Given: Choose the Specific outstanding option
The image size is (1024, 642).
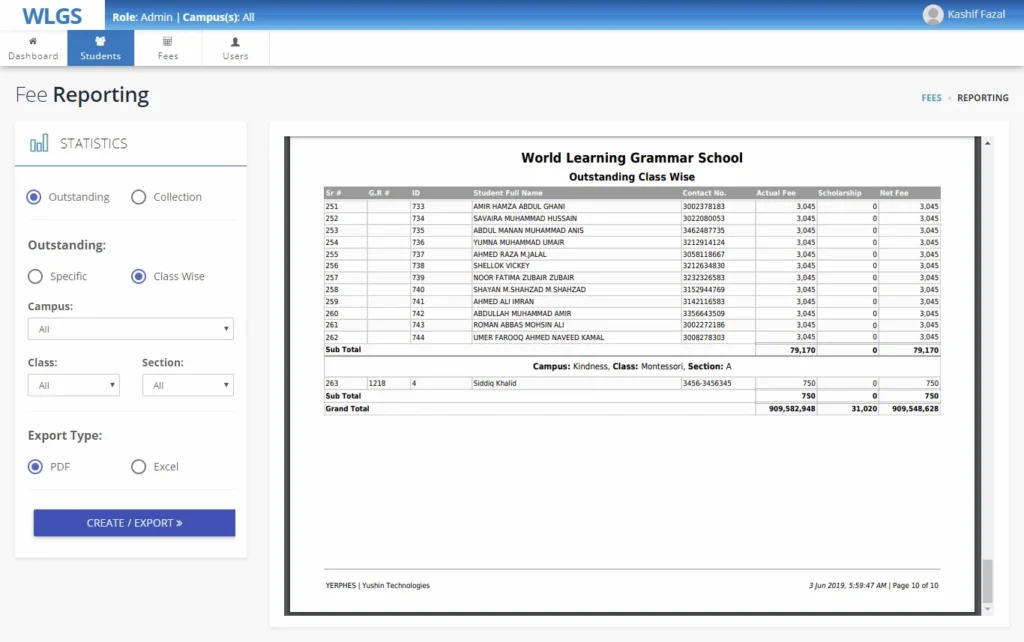Looking at the screenshot, I should tap(35, 276).
